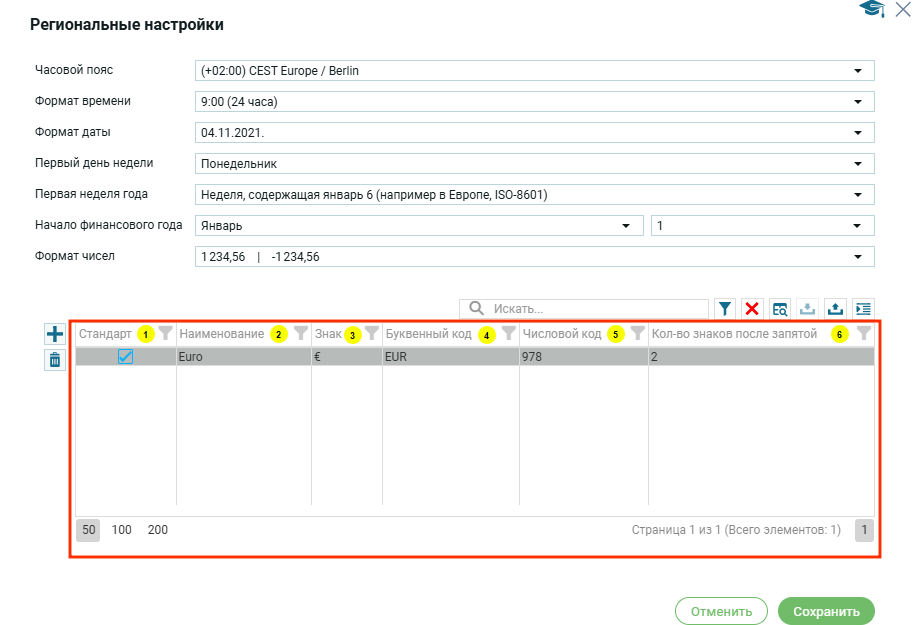Open the help graduation cap icon
913x625 pixels.
coord(871,10)
